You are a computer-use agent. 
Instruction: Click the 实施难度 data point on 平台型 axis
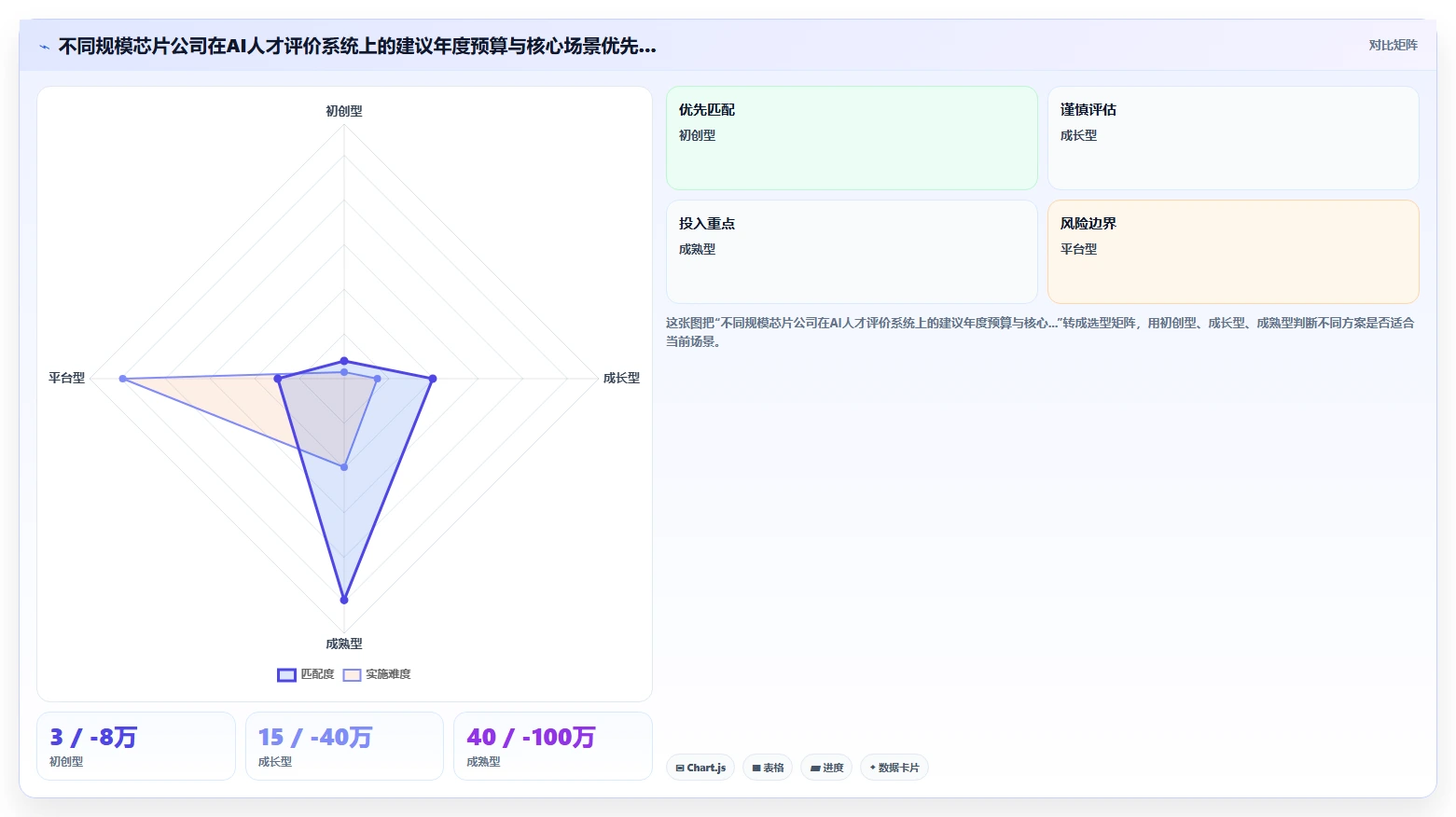[122, 379]
